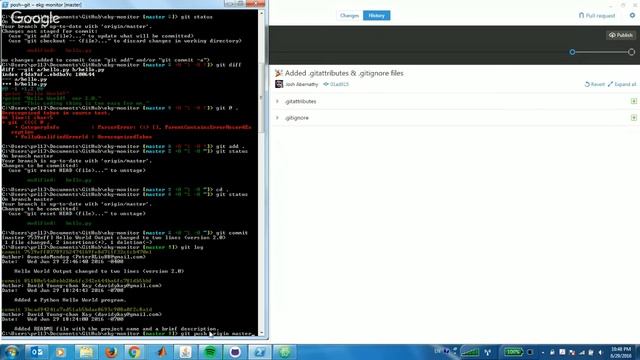640x360 pixels.
Task: Open File Explorer from the taskbar
Action: 86,352
